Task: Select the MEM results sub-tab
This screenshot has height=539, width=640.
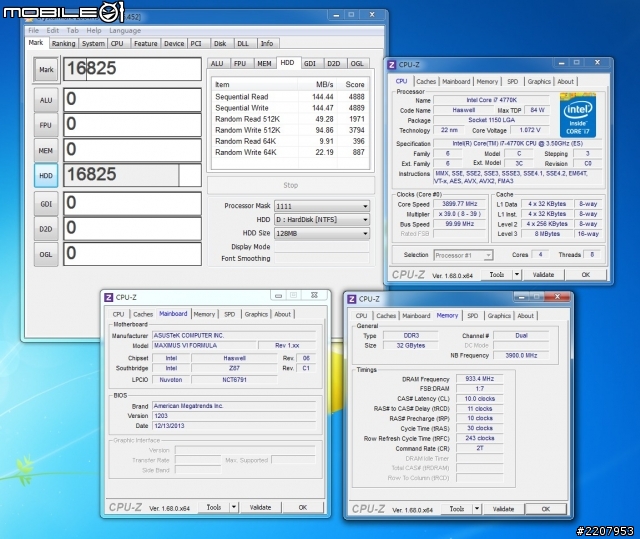Action: (264, 64)
